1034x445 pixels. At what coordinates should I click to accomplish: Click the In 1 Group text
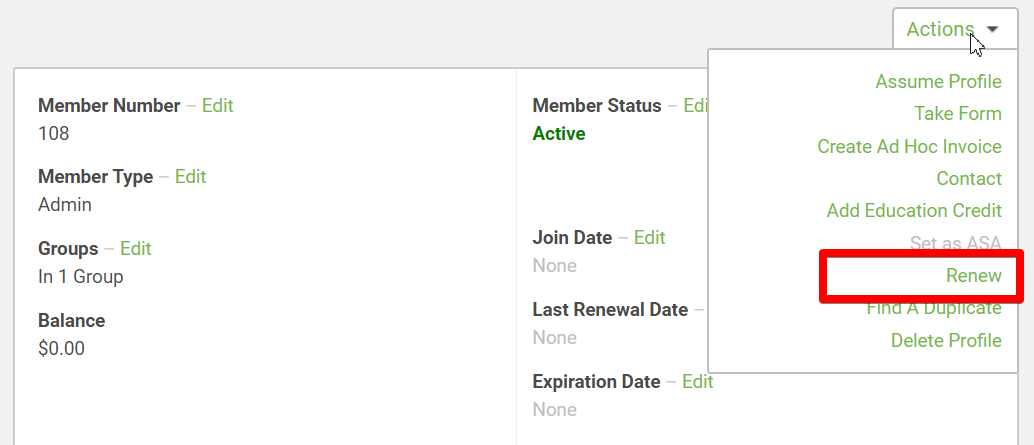tap(80, 277)
